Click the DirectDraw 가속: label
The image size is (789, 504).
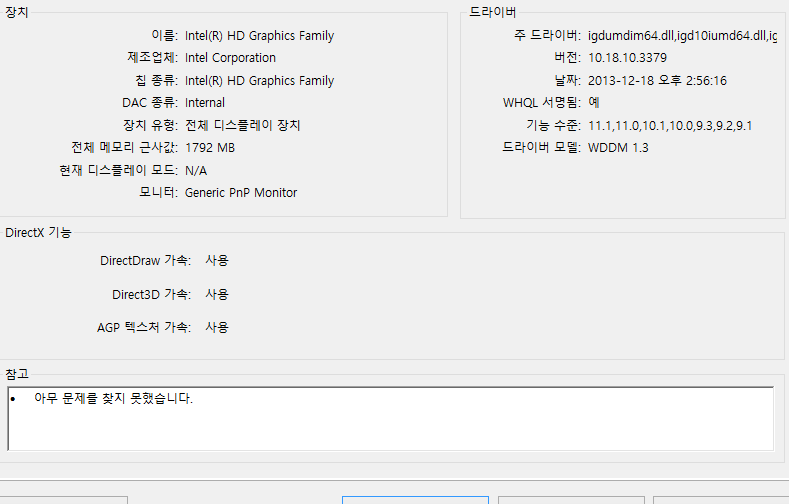pos(145,261)
